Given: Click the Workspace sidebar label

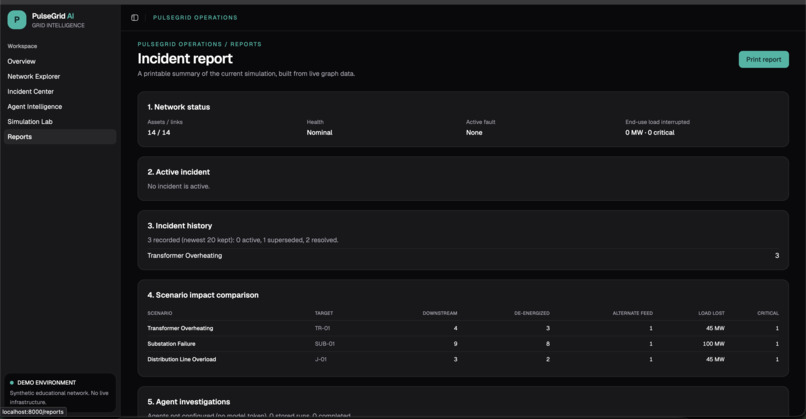Looking at the screenshot, I should tap(22, 46).
